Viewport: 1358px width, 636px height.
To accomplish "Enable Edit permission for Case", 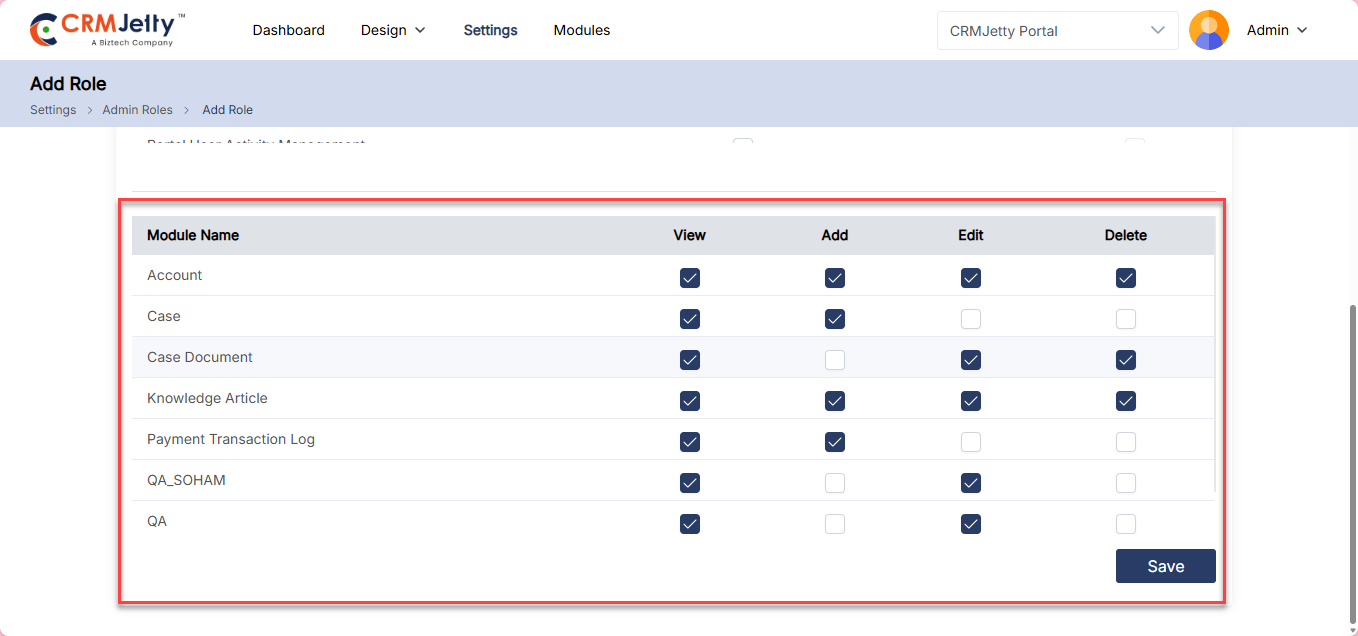I will coord(970,319).
